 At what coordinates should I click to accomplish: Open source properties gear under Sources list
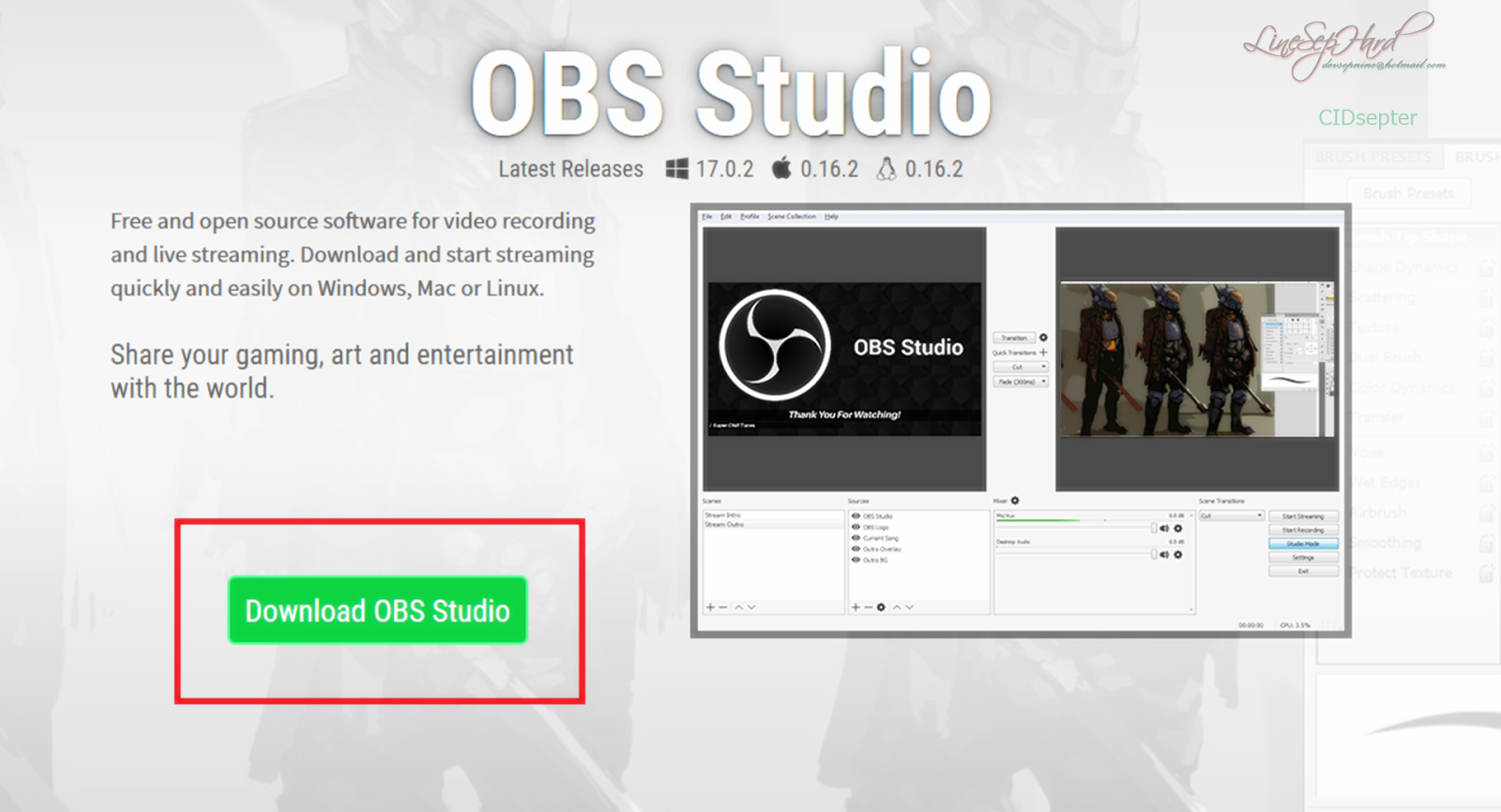tap(881, 608)
